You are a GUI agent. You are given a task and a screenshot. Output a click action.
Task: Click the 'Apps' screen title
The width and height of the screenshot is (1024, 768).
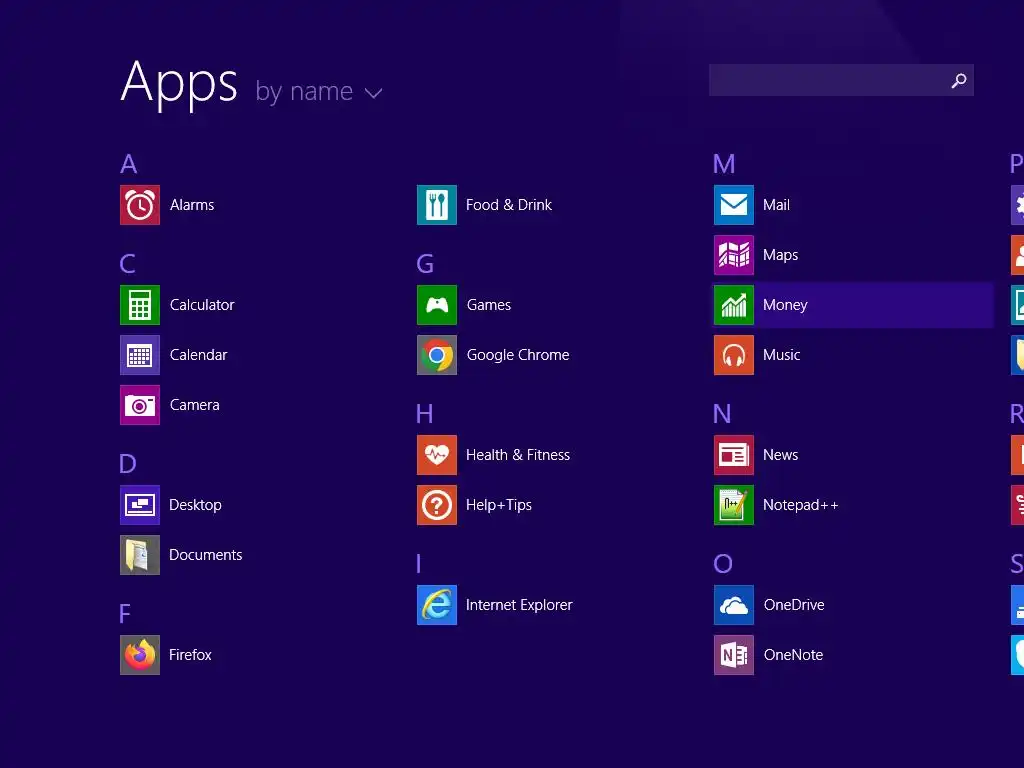(x=179, y=84)
